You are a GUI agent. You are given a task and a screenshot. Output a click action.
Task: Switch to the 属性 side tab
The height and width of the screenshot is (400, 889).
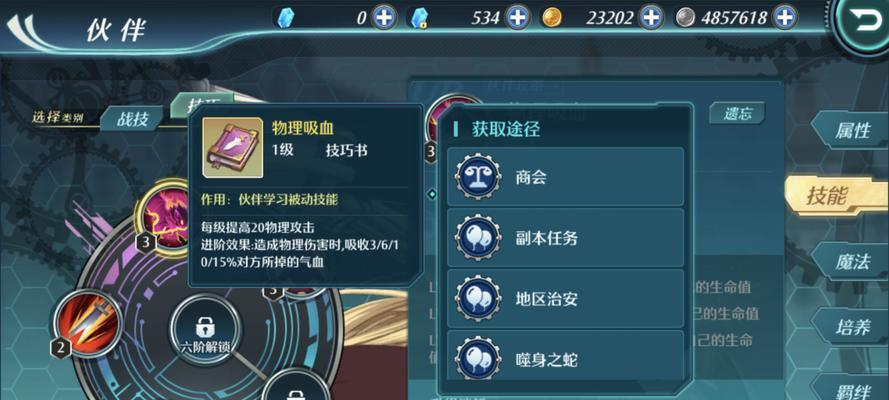850,130
